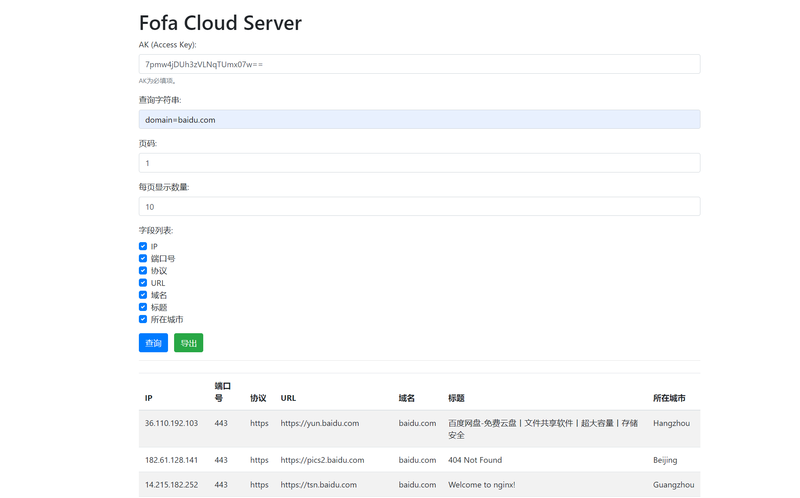
Task: Click the https://yun.baidu.com URL cell
Action: coord(319,423)
